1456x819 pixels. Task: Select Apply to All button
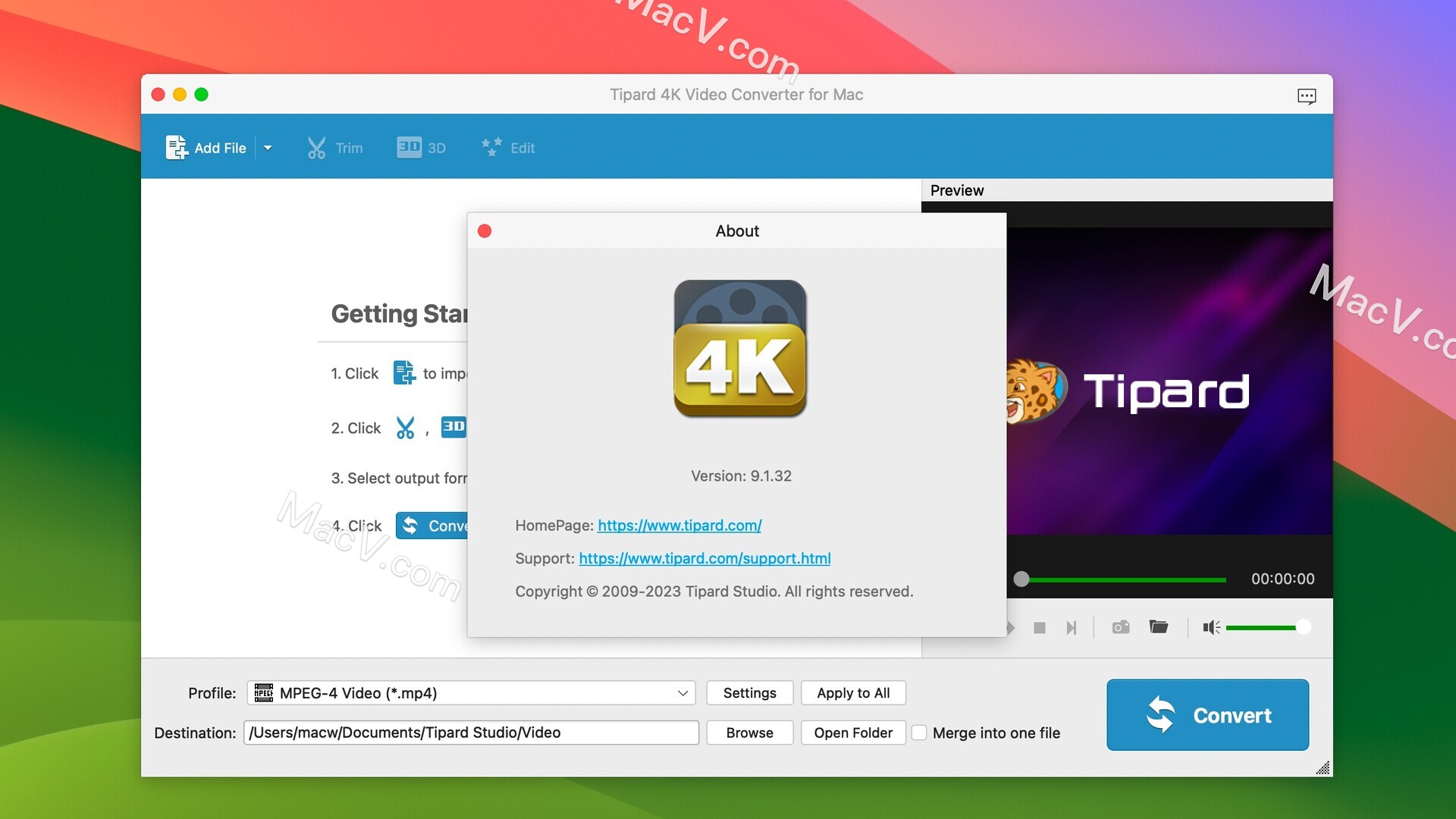853,691
